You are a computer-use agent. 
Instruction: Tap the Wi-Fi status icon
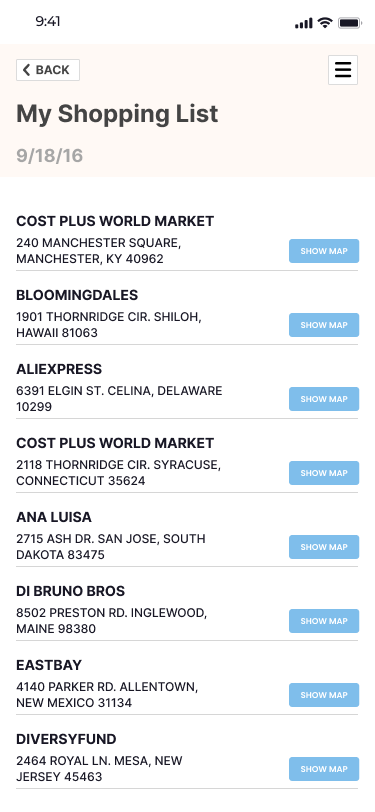click(325, 22)
